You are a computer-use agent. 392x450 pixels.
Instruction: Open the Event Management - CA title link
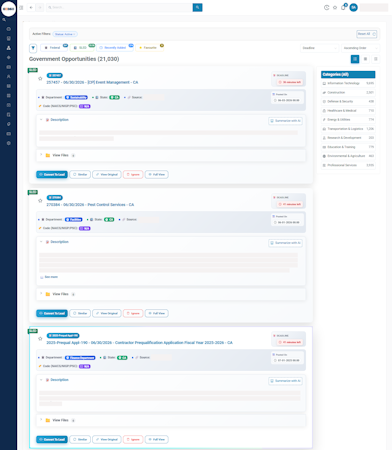tap(92, 82)
